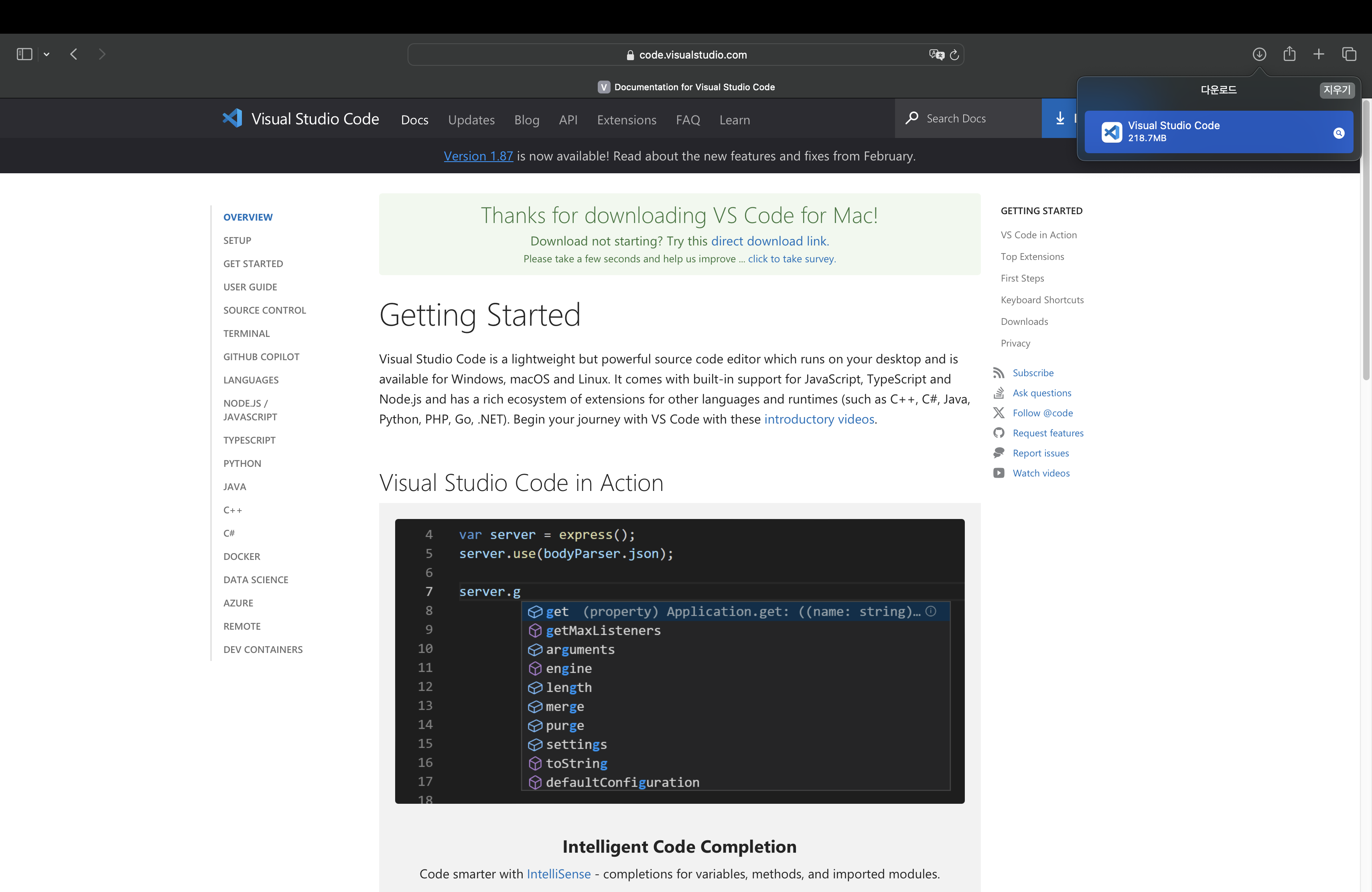1372x892 pixels.
Task: Open PYTHON in the sidebar
Action: [242, 463]
